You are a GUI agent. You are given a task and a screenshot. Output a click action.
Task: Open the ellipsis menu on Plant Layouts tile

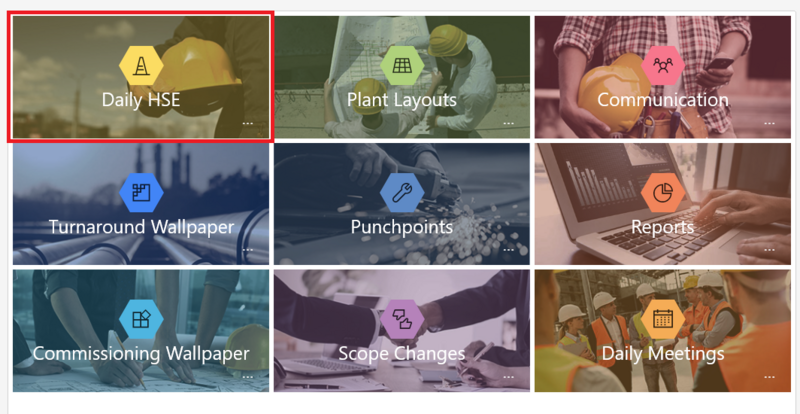pos(509,123)
